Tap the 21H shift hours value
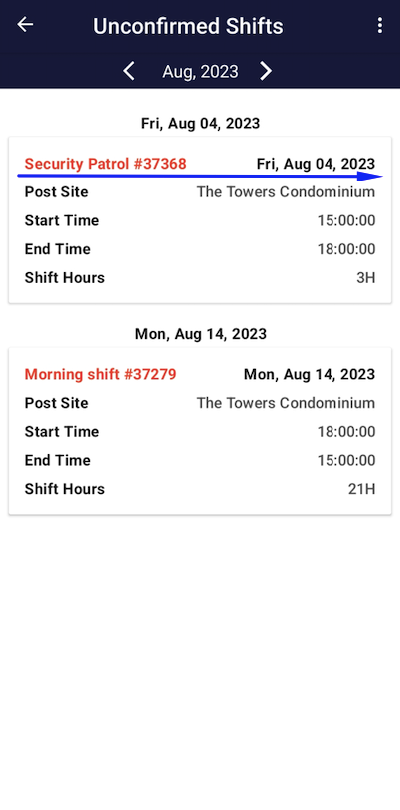The image size is (400, 810). (x=361, y=489)
